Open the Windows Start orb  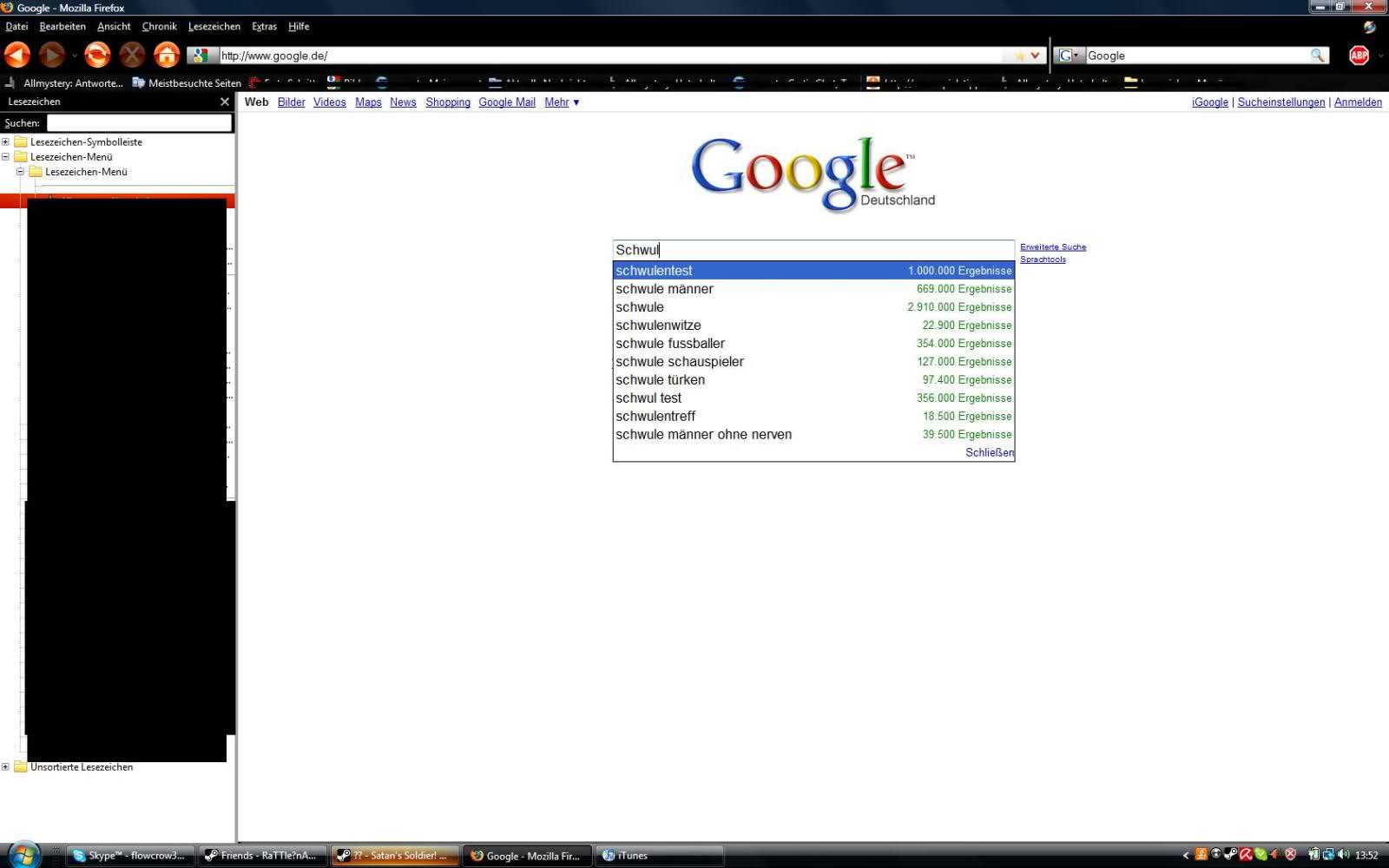tap(23, 855)
